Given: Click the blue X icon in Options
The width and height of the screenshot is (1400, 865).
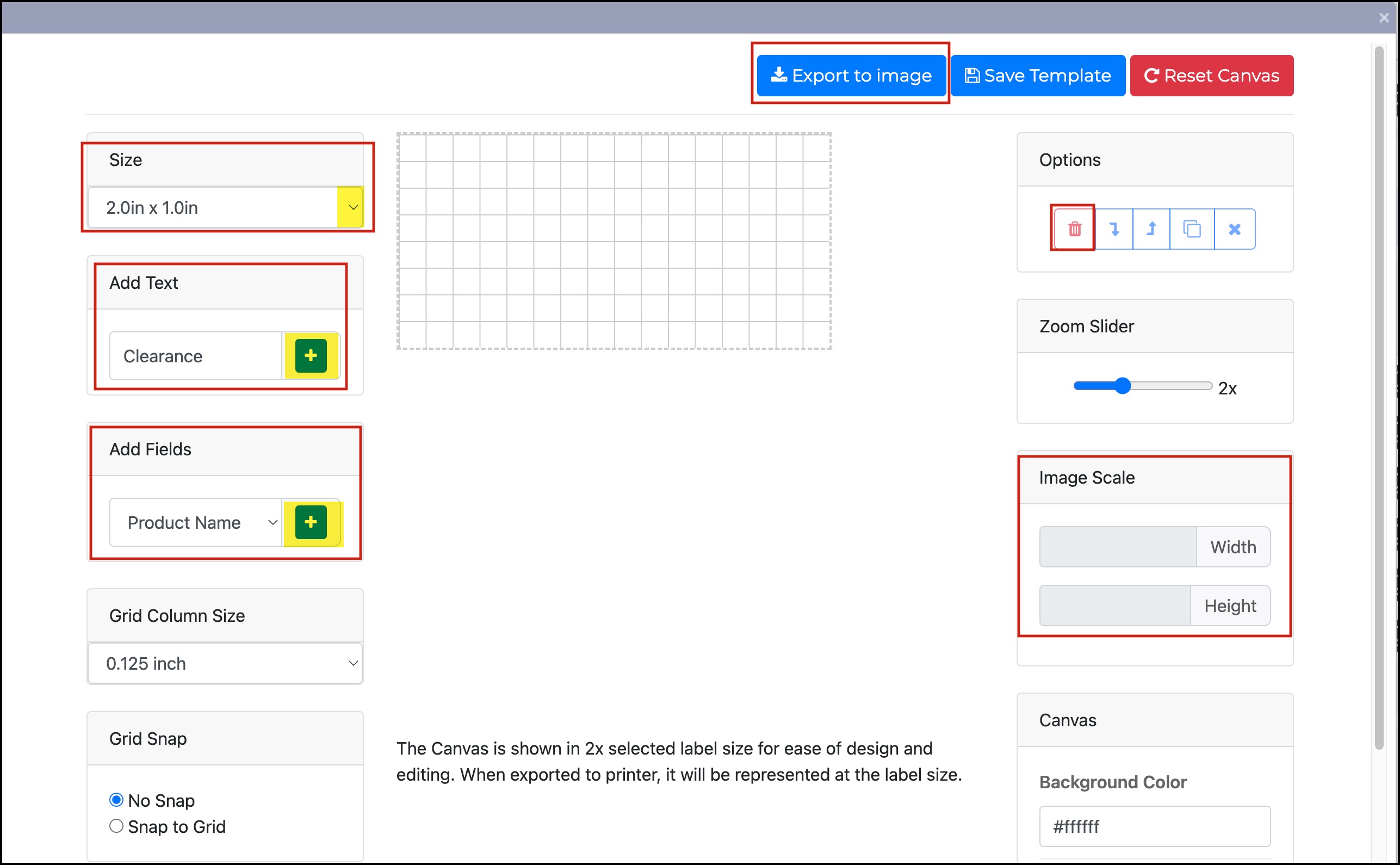Looking at the screenshot, I should [1234, 229].
